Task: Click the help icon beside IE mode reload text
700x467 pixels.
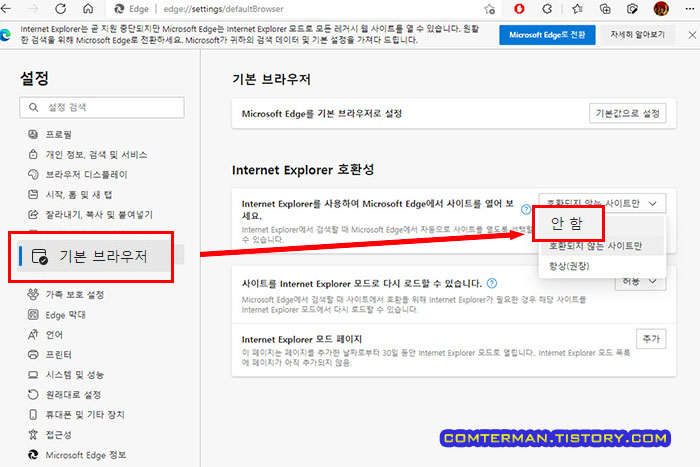Action: pos(492,283)
